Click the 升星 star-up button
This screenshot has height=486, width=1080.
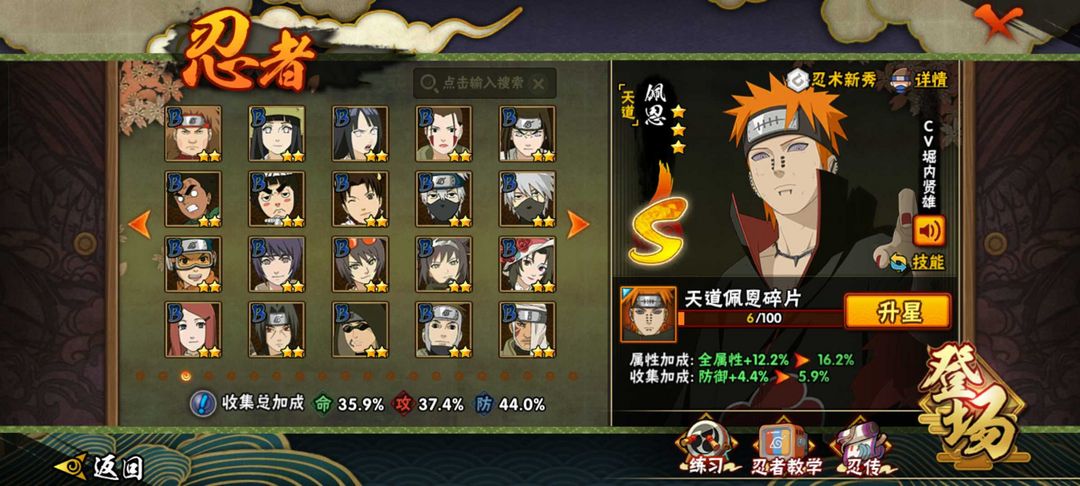pos(897,312)
